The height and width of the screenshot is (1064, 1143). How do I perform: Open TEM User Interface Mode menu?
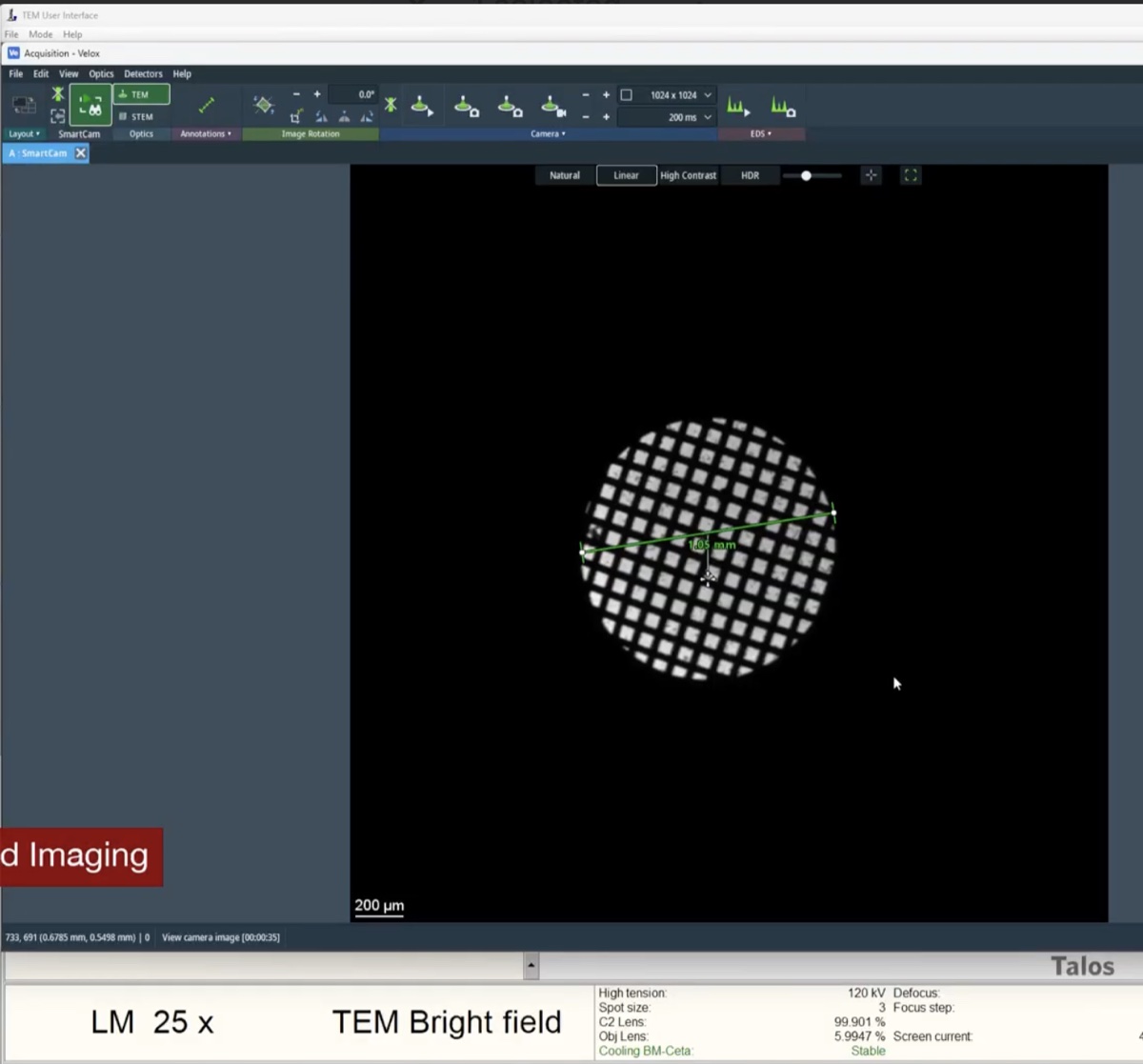pyautogui.click(x=41, y=34)
